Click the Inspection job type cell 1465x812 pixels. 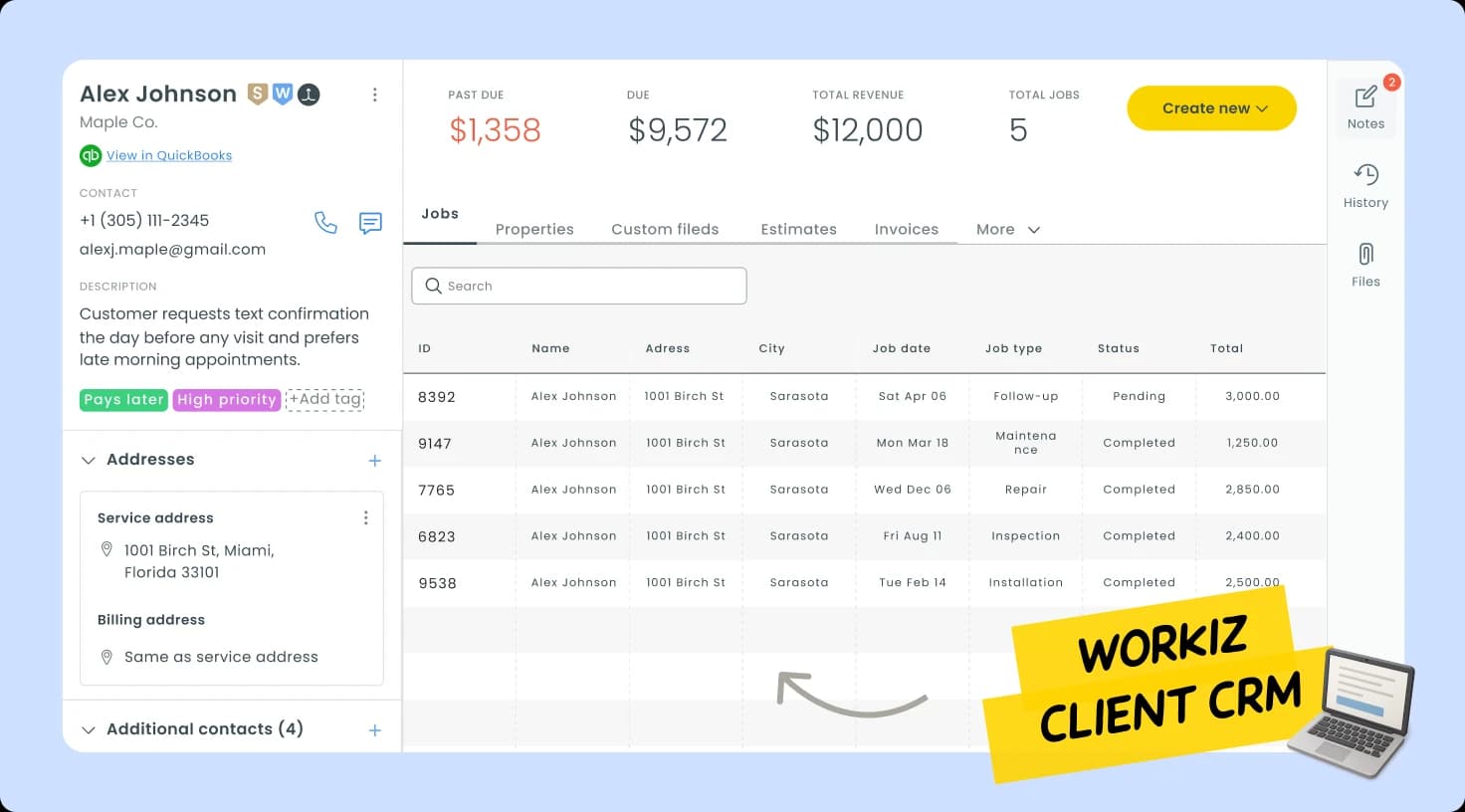pos(1026,536)
